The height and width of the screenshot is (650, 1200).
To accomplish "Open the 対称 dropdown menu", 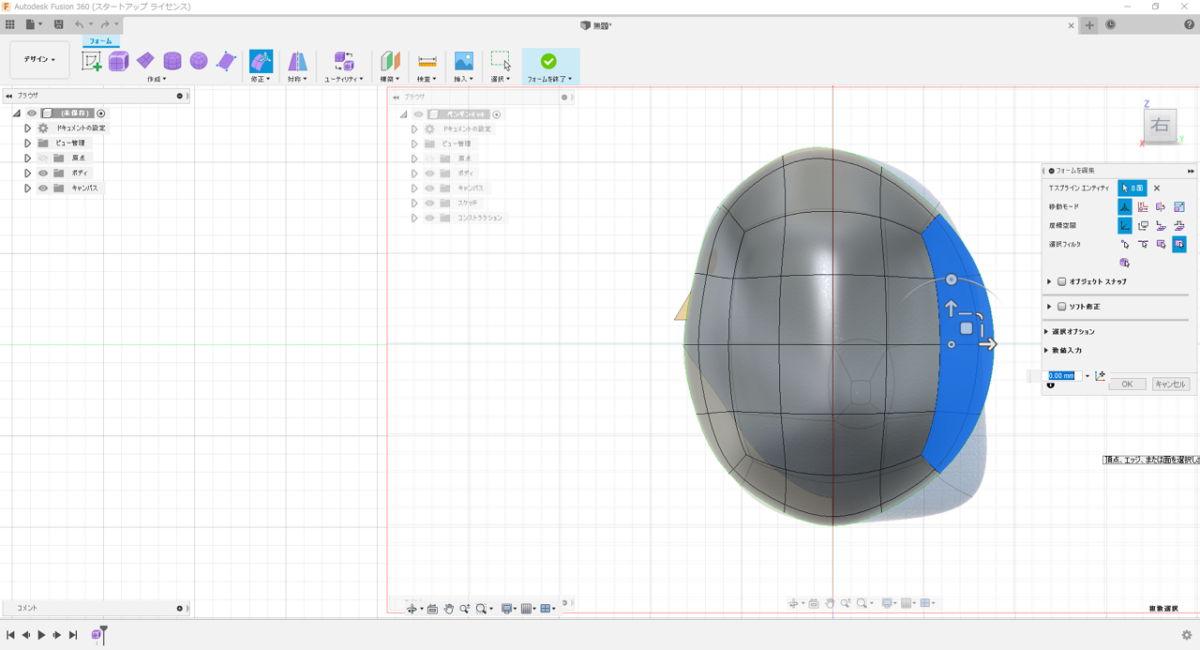I will pos(298,78).
